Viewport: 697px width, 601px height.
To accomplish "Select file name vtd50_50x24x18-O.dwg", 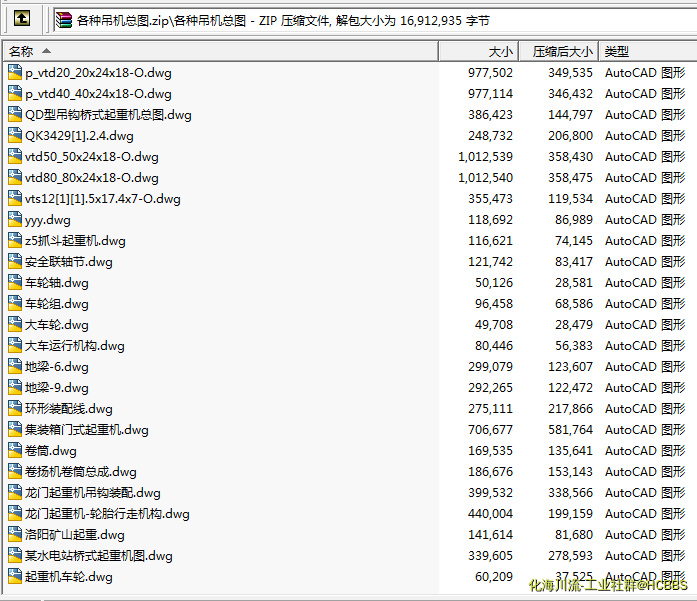I will (x=92, y=157).
